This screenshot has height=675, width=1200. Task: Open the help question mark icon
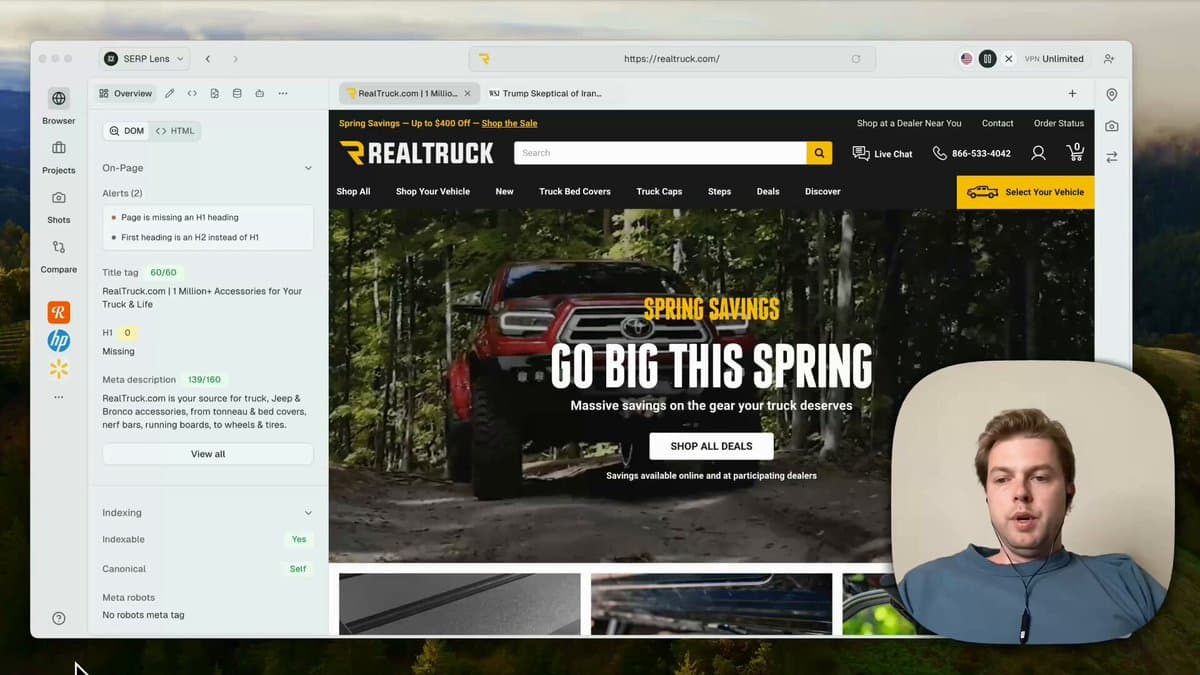point(59,619)
